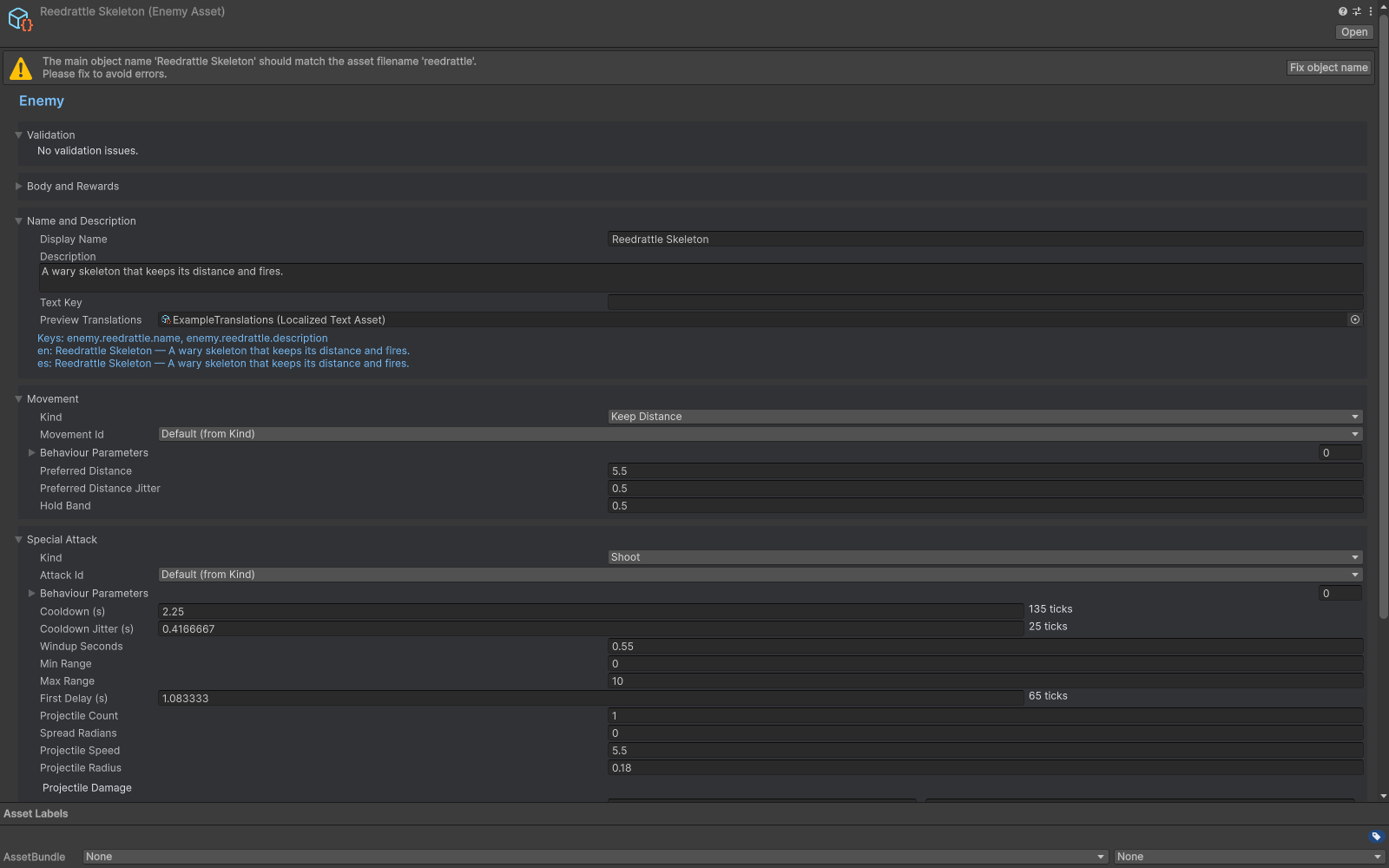
Task: Click into the Description text area
Action: click(x=701, y=278)
